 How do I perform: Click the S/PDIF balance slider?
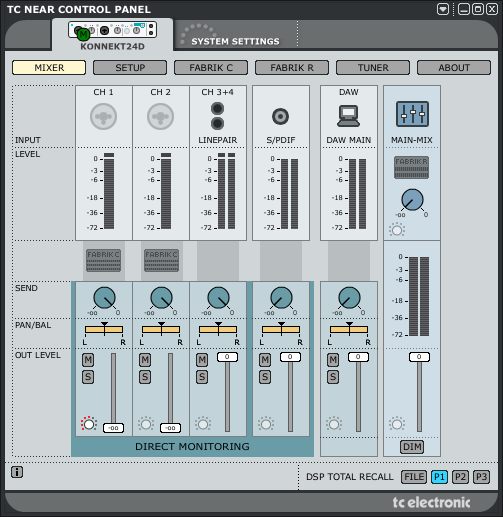pyautogui.click(x=281, y=329)
